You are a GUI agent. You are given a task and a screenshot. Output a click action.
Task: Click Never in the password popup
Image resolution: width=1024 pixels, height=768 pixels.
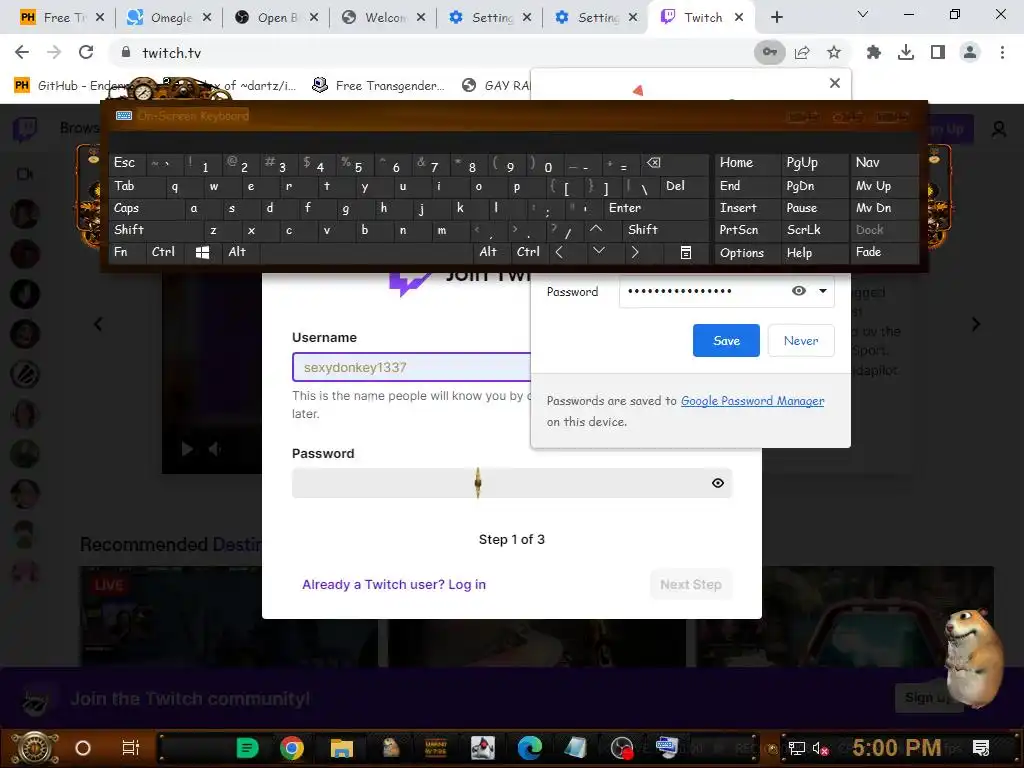(x=801, y=340)
